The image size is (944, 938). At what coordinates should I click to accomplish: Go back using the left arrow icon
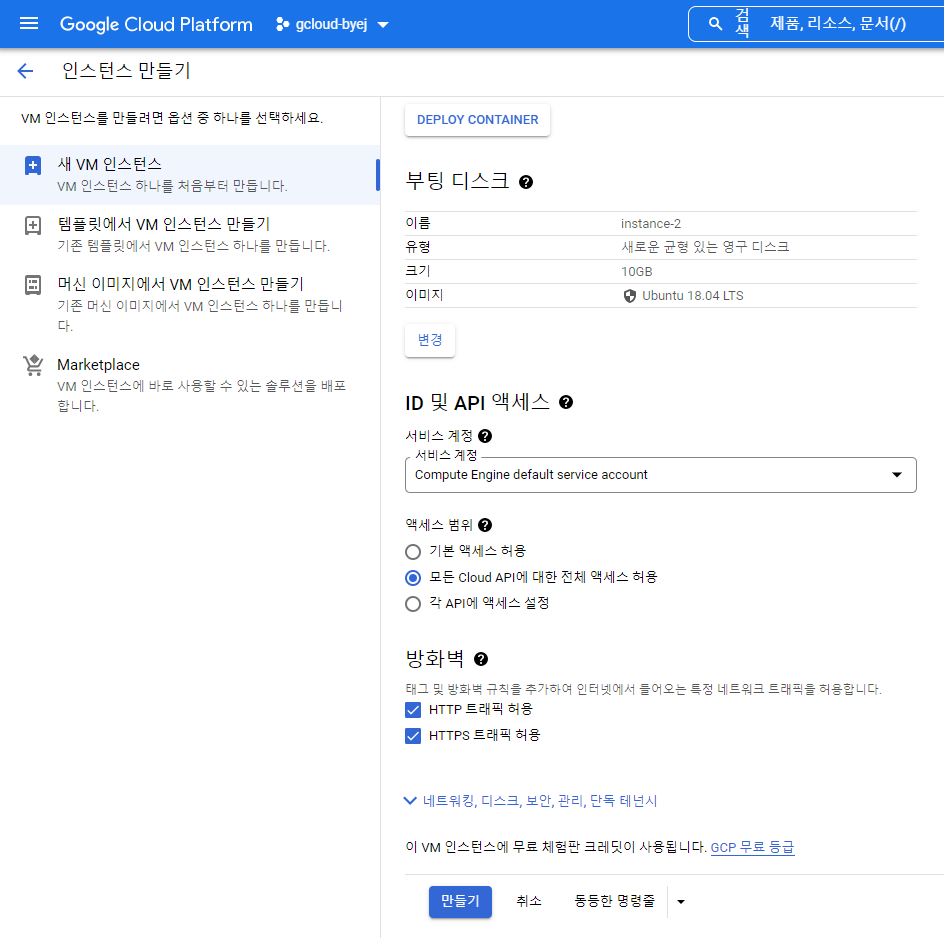[25, 71]
